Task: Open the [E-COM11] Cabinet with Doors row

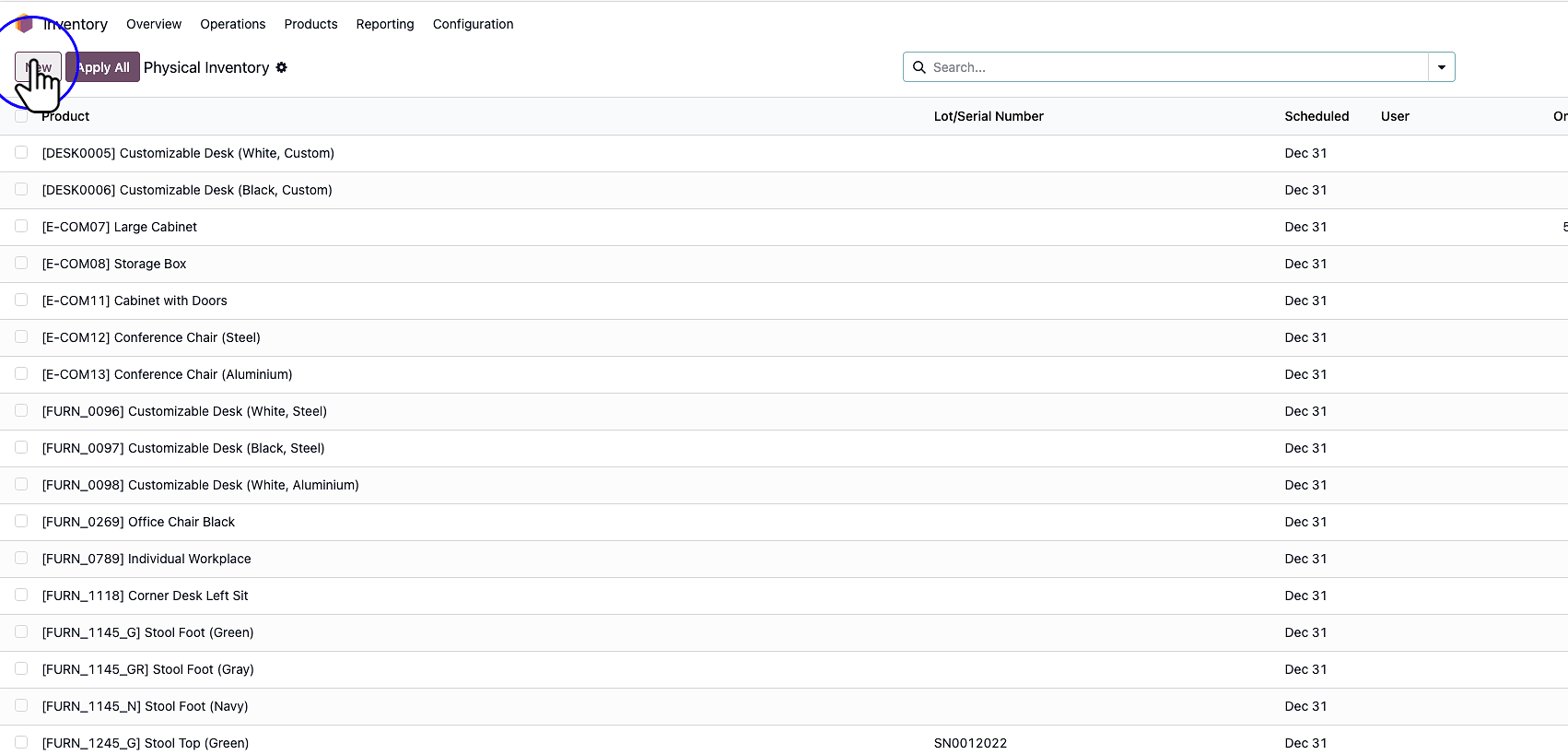Action: (784, 301)
